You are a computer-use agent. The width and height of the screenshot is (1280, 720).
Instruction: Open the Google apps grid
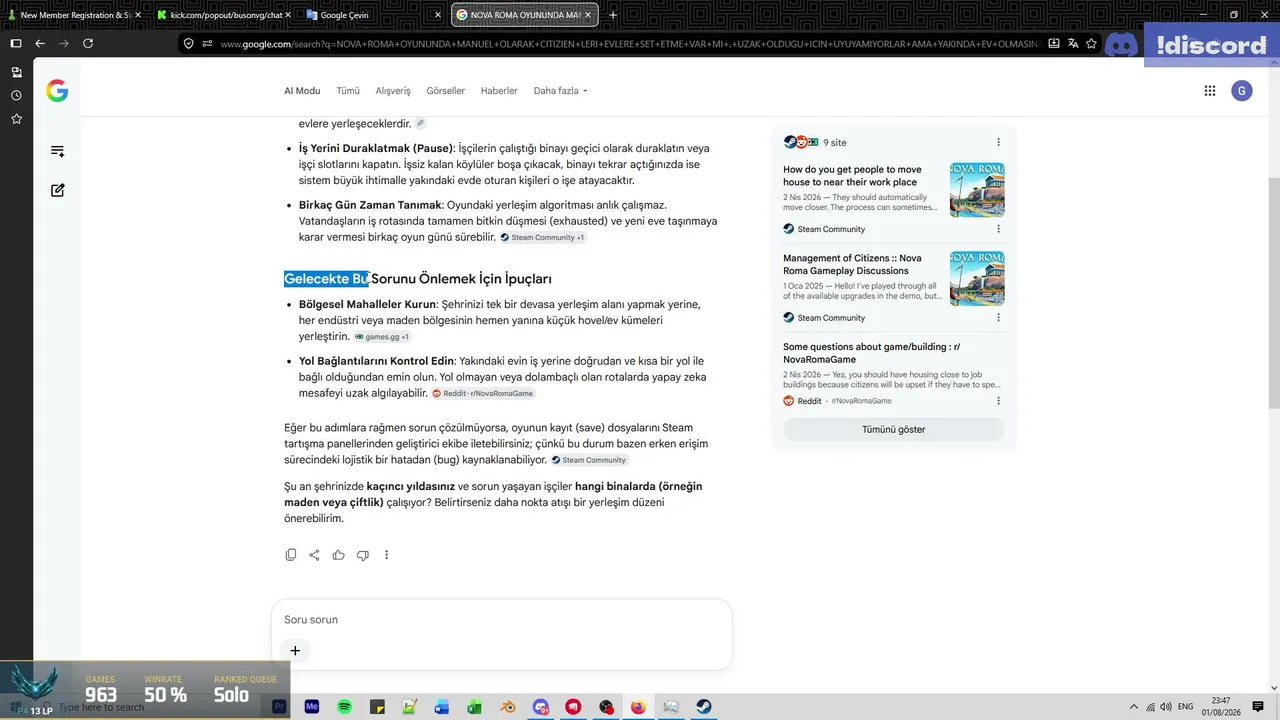[x=1210, y=91]
